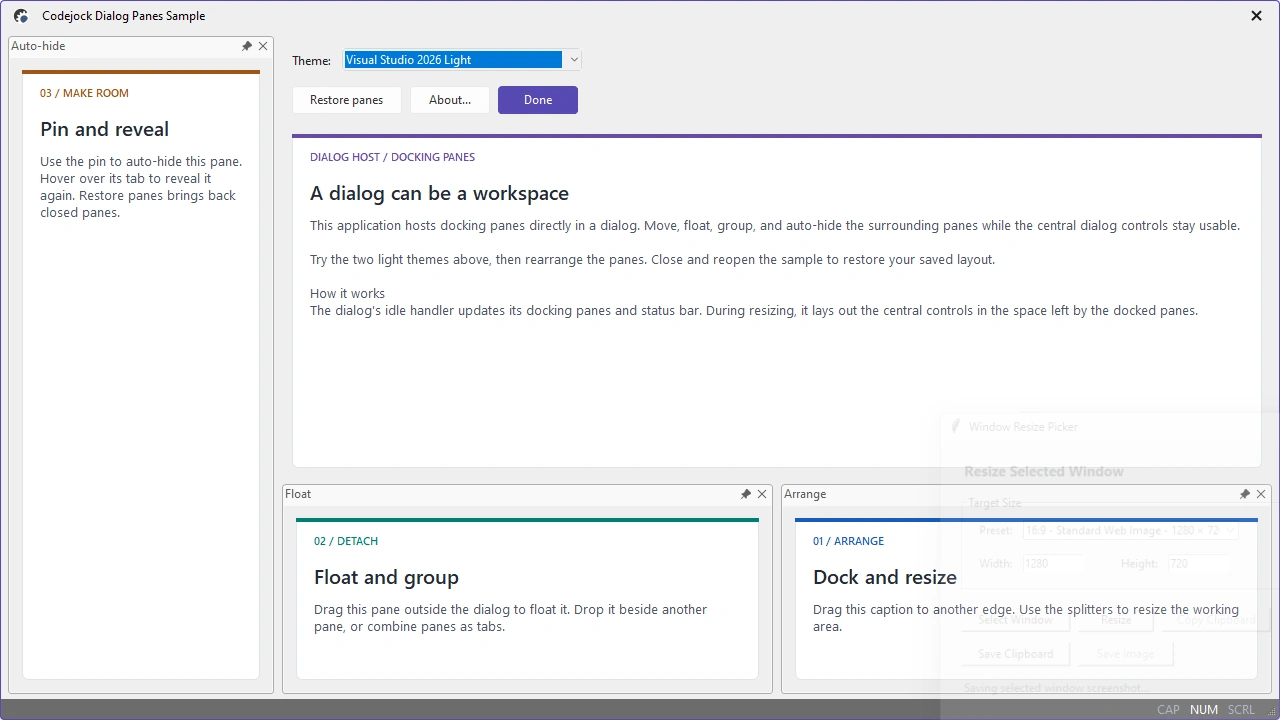
Task: Close the Auto-hide pane
Action: click(263, 46)
